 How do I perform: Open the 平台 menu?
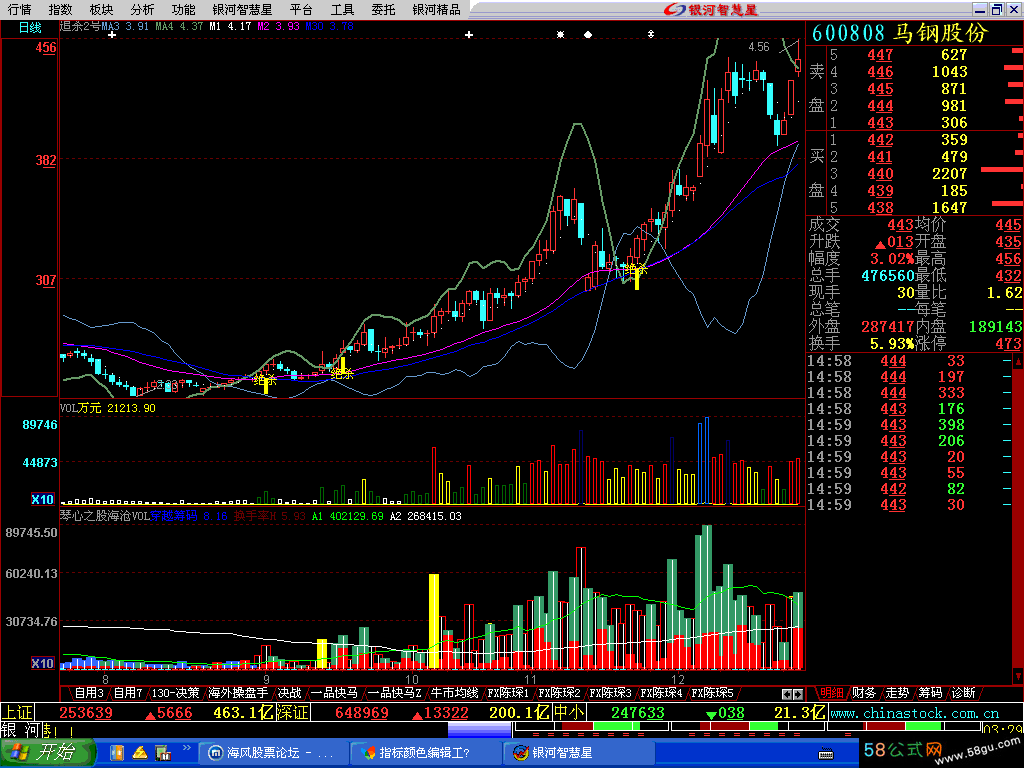pos(301,9)
